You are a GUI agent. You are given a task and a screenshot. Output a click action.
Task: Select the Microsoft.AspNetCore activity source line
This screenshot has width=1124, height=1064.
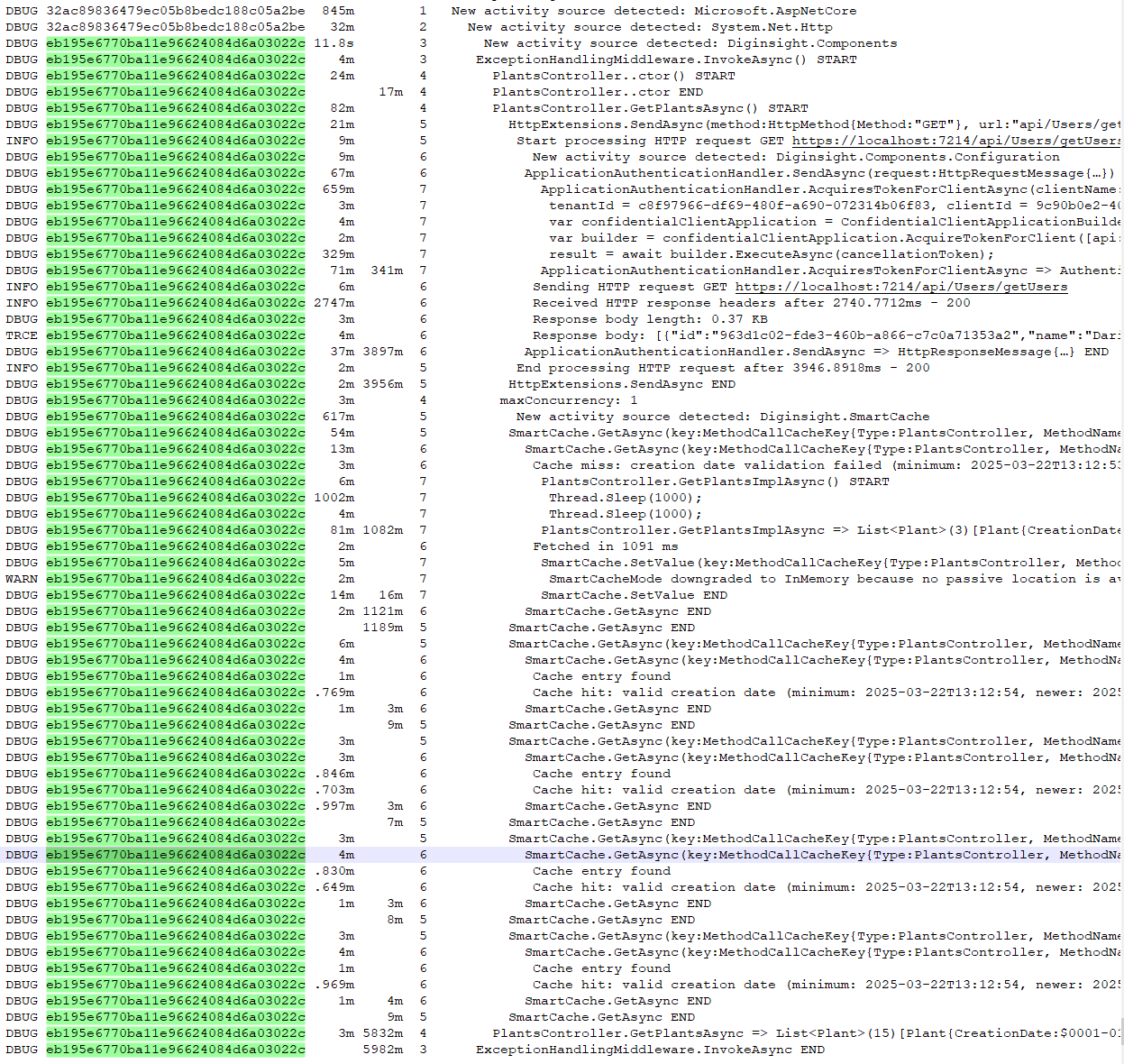coord(653,11)
